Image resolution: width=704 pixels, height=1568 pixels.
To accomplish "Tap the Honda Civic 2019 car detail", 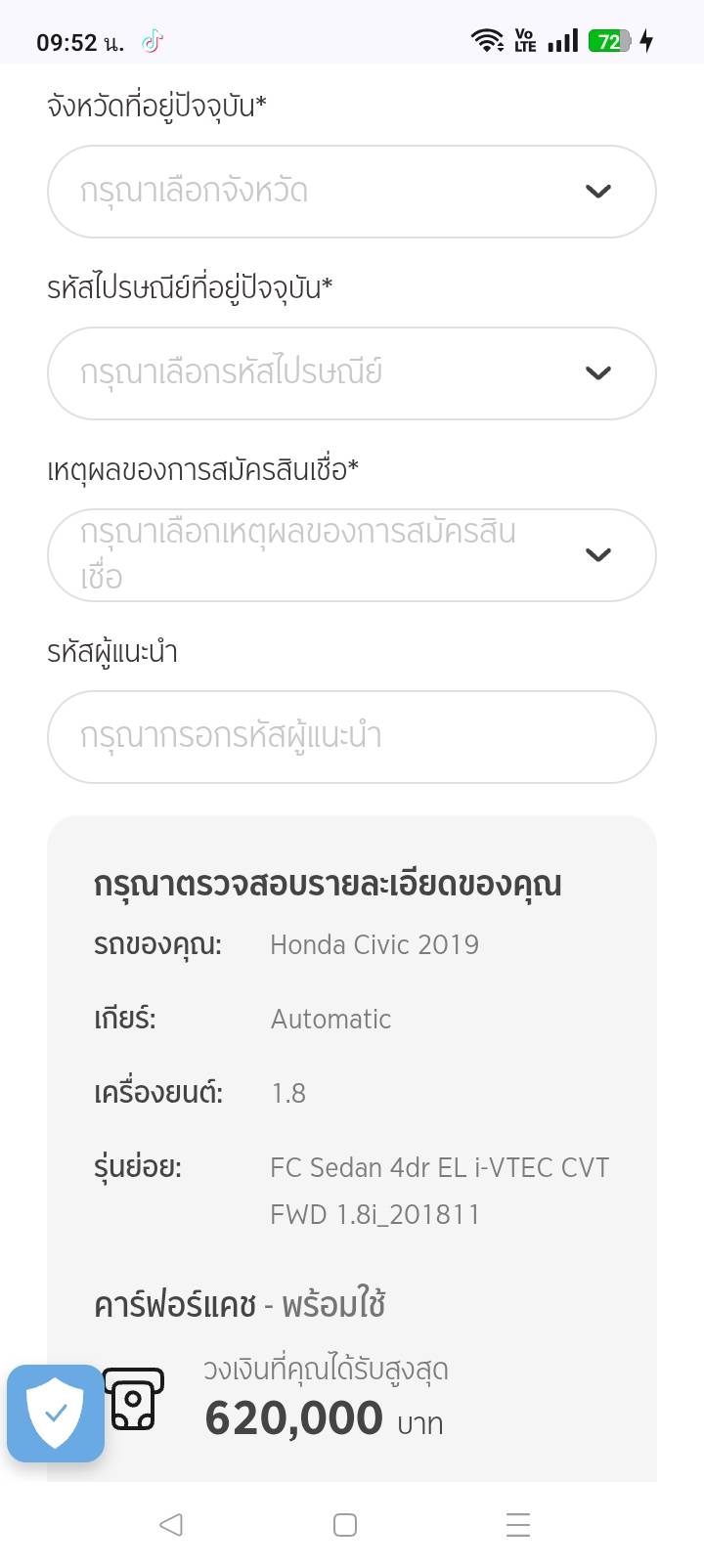I will tap(374, 945).
